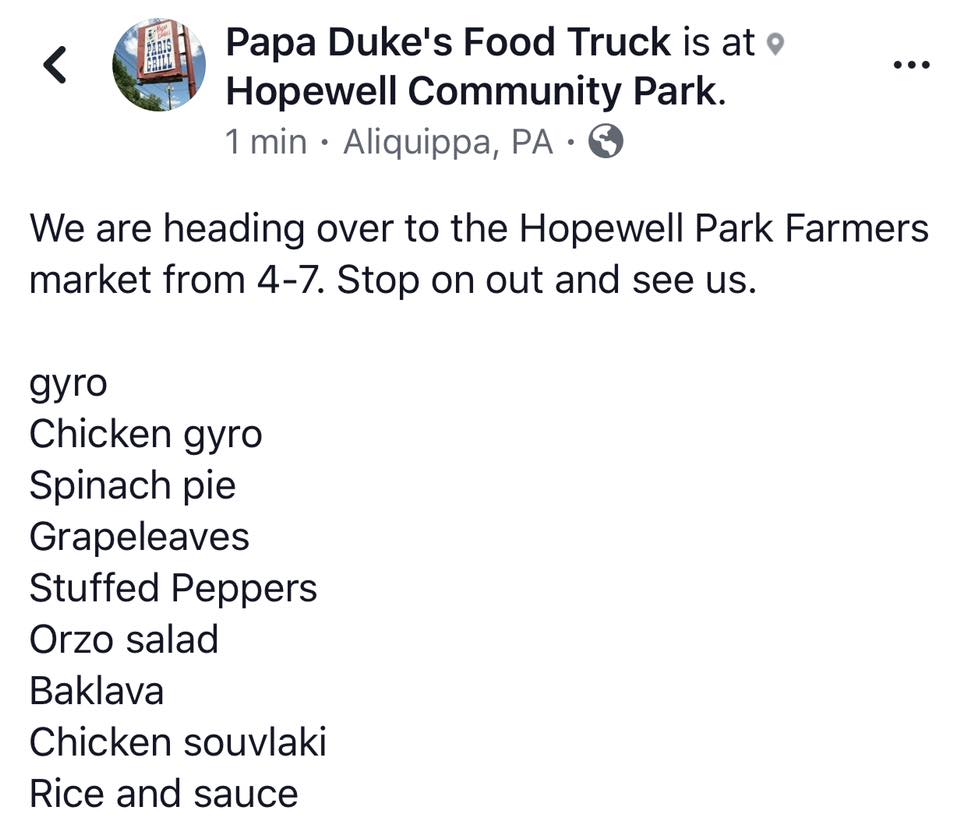Tap the "Grapeleaves" menu line

tap(139, 537)
